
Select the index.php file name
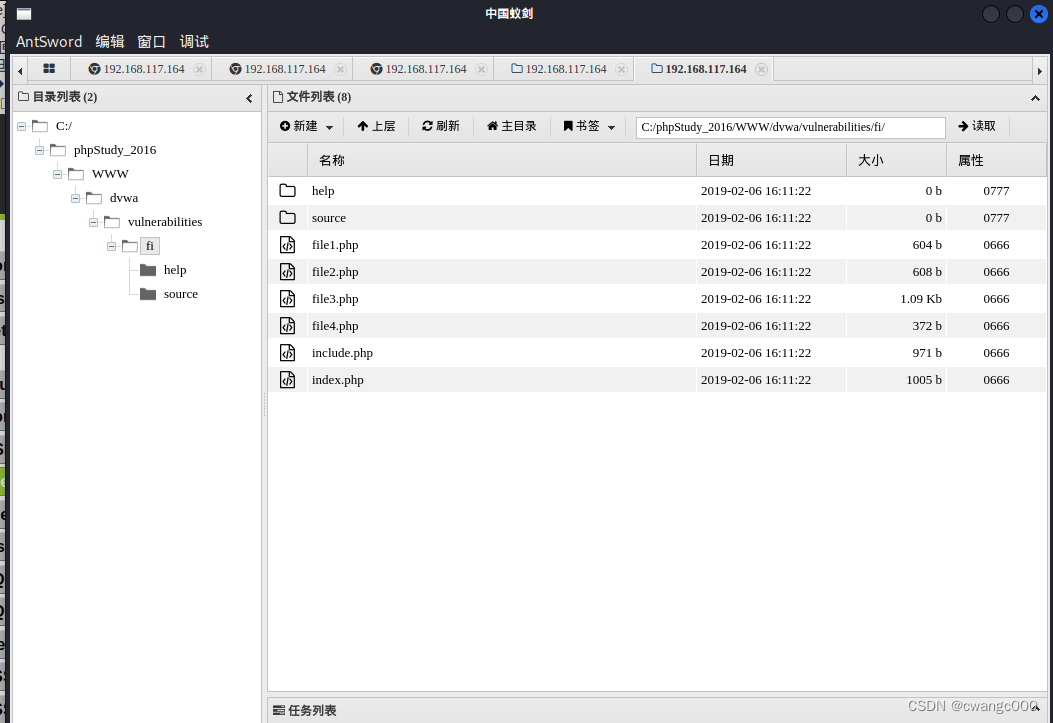[x=338, y=379]
